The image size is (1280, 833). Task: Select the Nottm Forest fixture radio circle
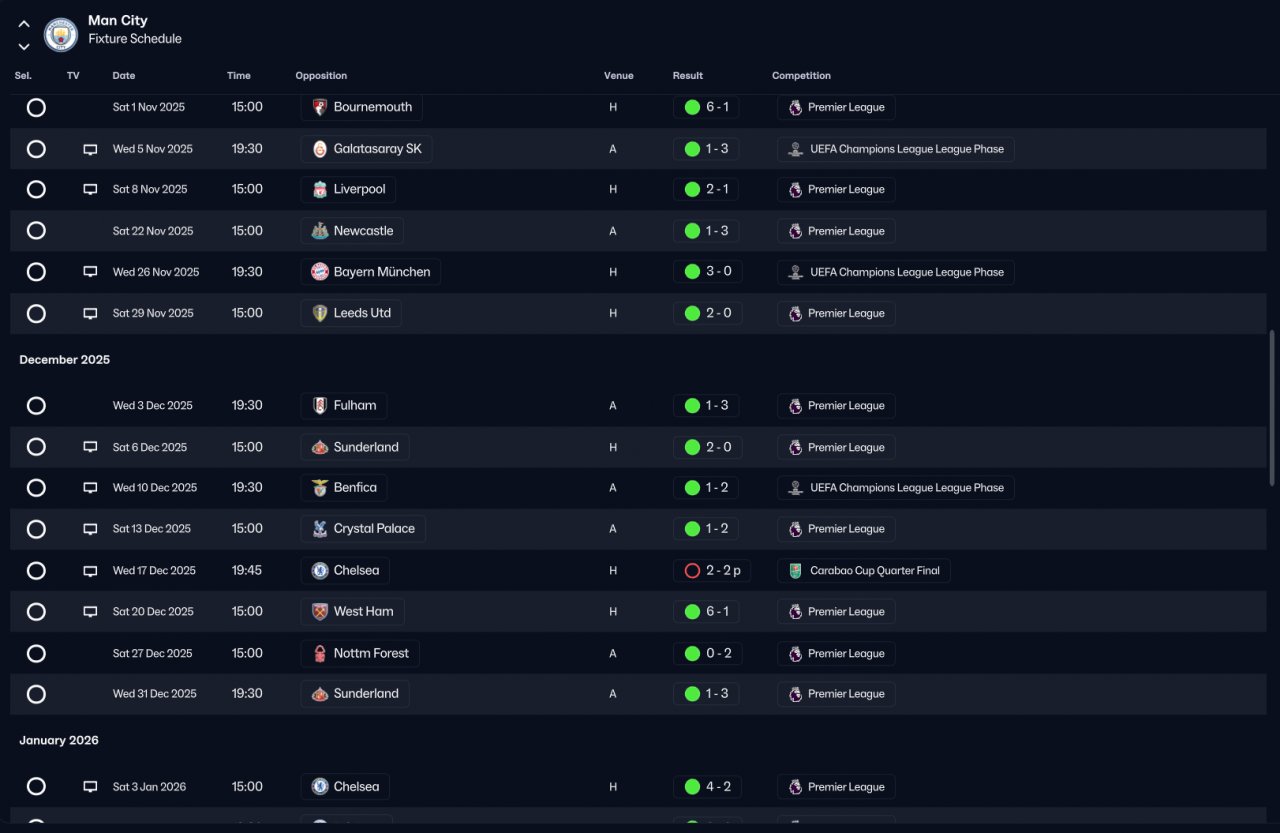(x=36, y=654)
